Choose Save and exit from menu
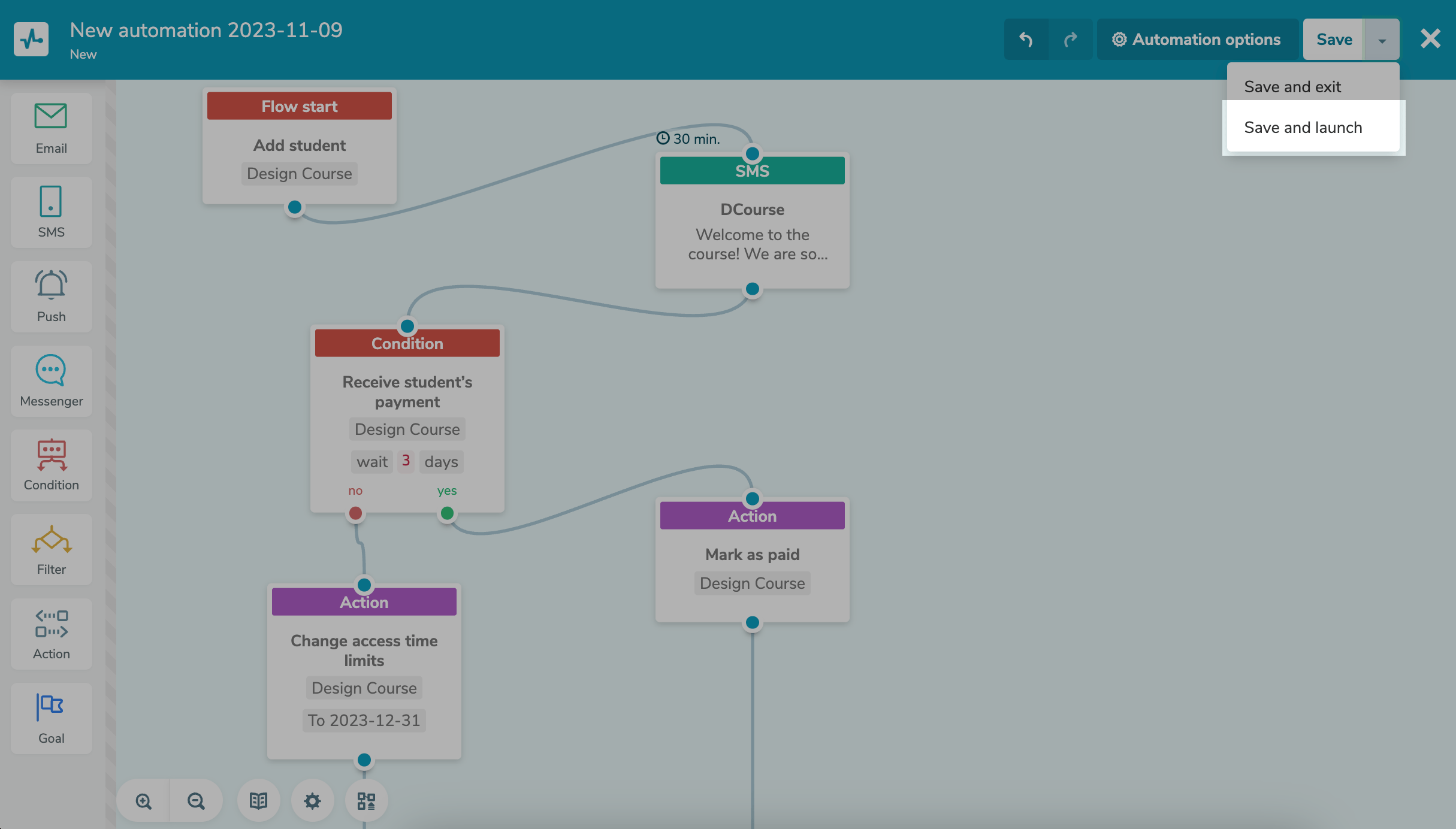This screenshot has height=829, width=1456. click(x=1292, y=87)
